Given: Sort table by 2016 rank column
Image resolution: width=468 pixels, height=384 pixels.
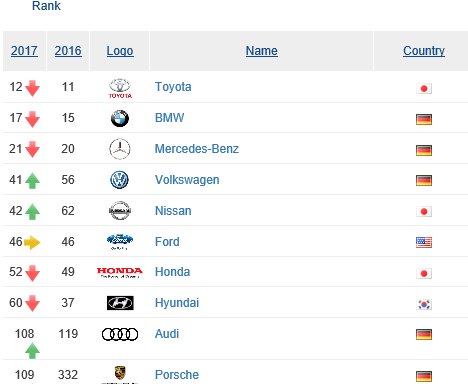Looking at the screenshot, I should (68, 51).
